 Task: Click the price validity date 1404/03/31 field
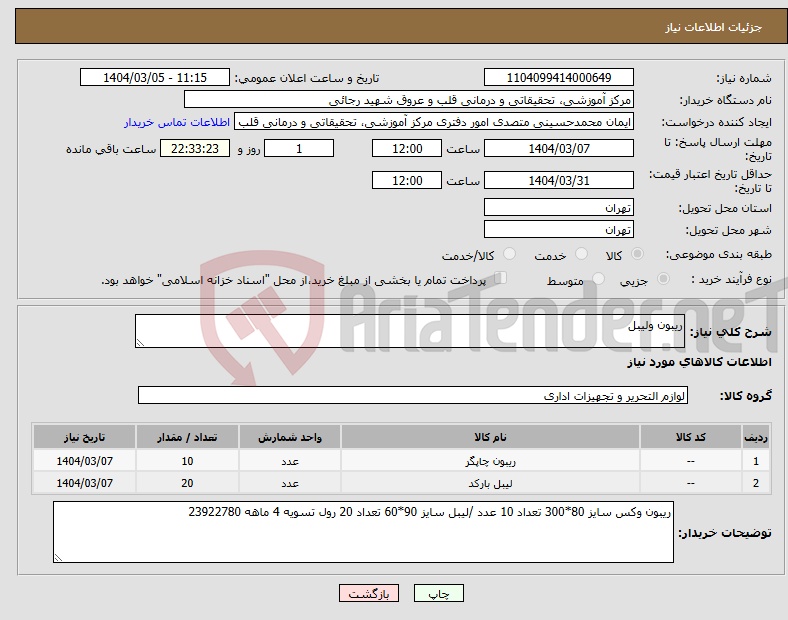coord(558,180)
